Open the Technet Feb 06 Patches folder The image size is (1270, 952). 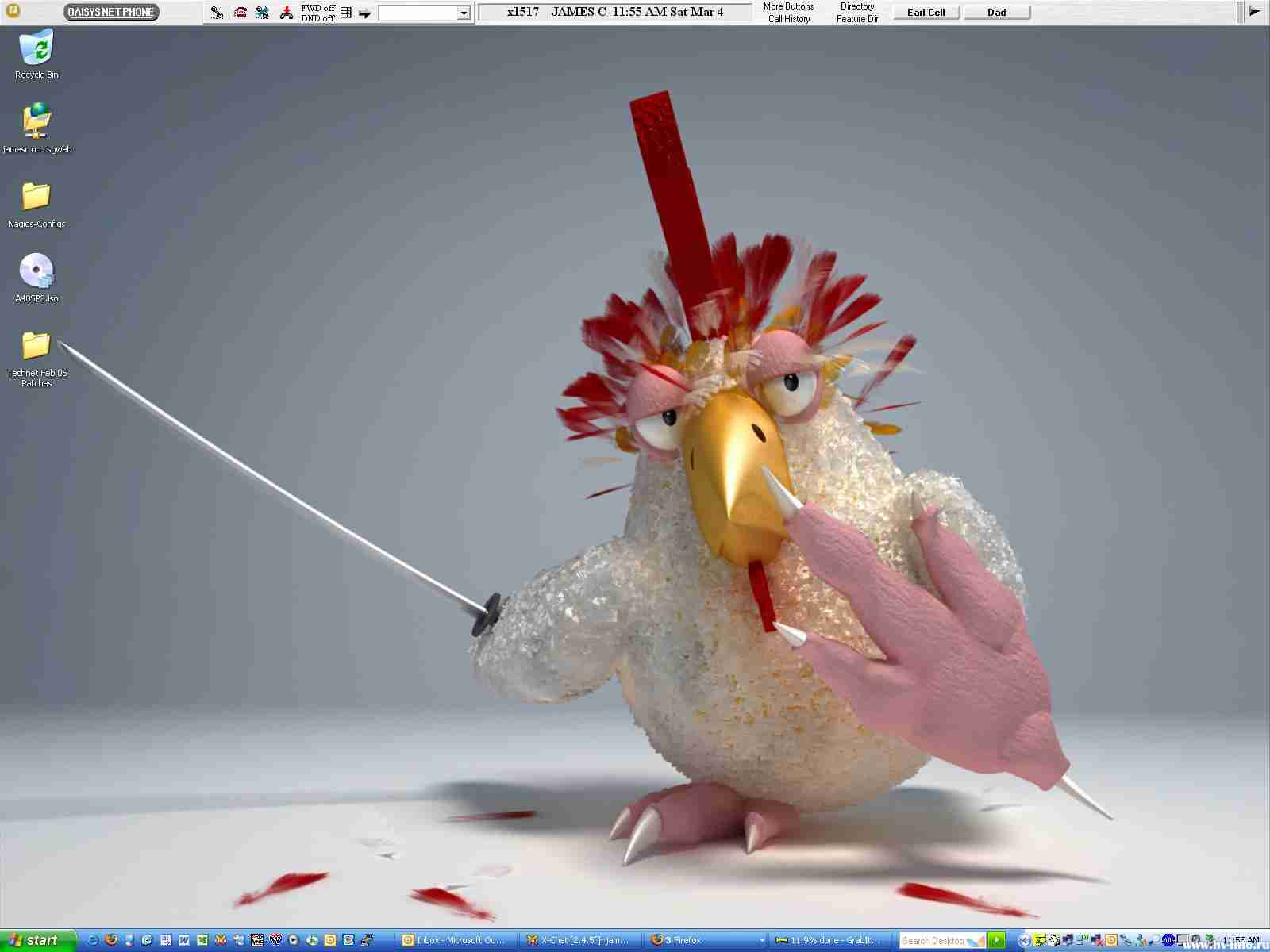[x=37, y=359]
